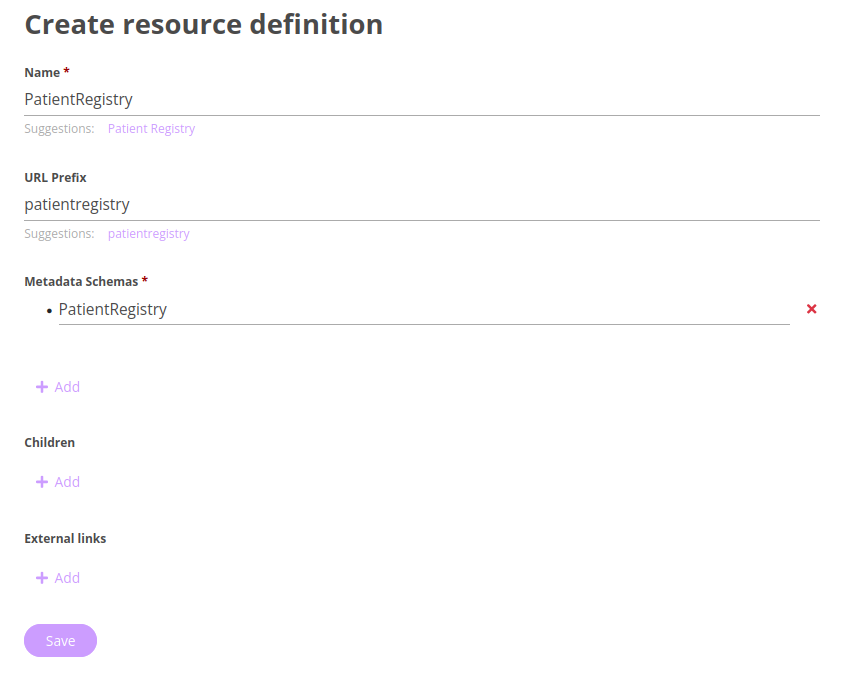Click the 'Create resource definition' heading
This screenshot has height=695, width=853.
(x=204, y=25)
